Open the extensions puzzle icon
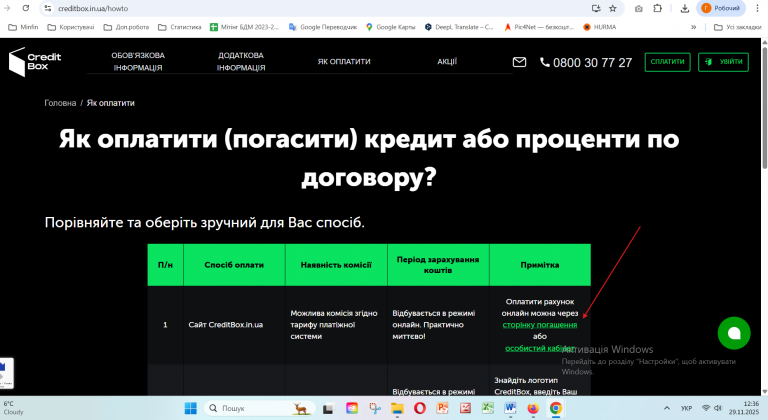This screenshot has height=420, width=768. [658, 8]
